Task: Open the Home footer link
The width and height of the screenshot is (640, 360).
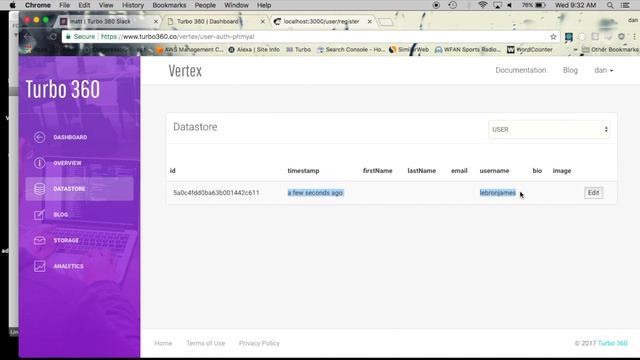Action: point(163,343)
